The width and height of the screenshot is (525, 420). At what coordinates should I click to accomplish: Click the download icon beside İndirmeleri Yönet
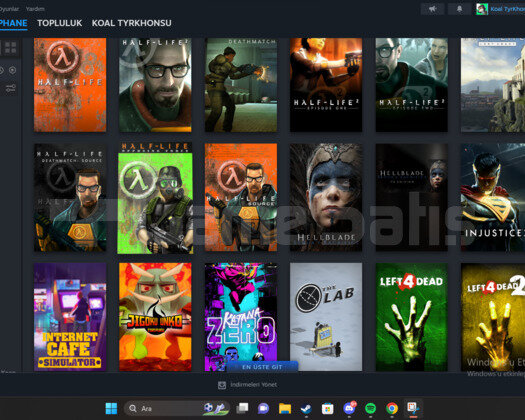[222, 385]
